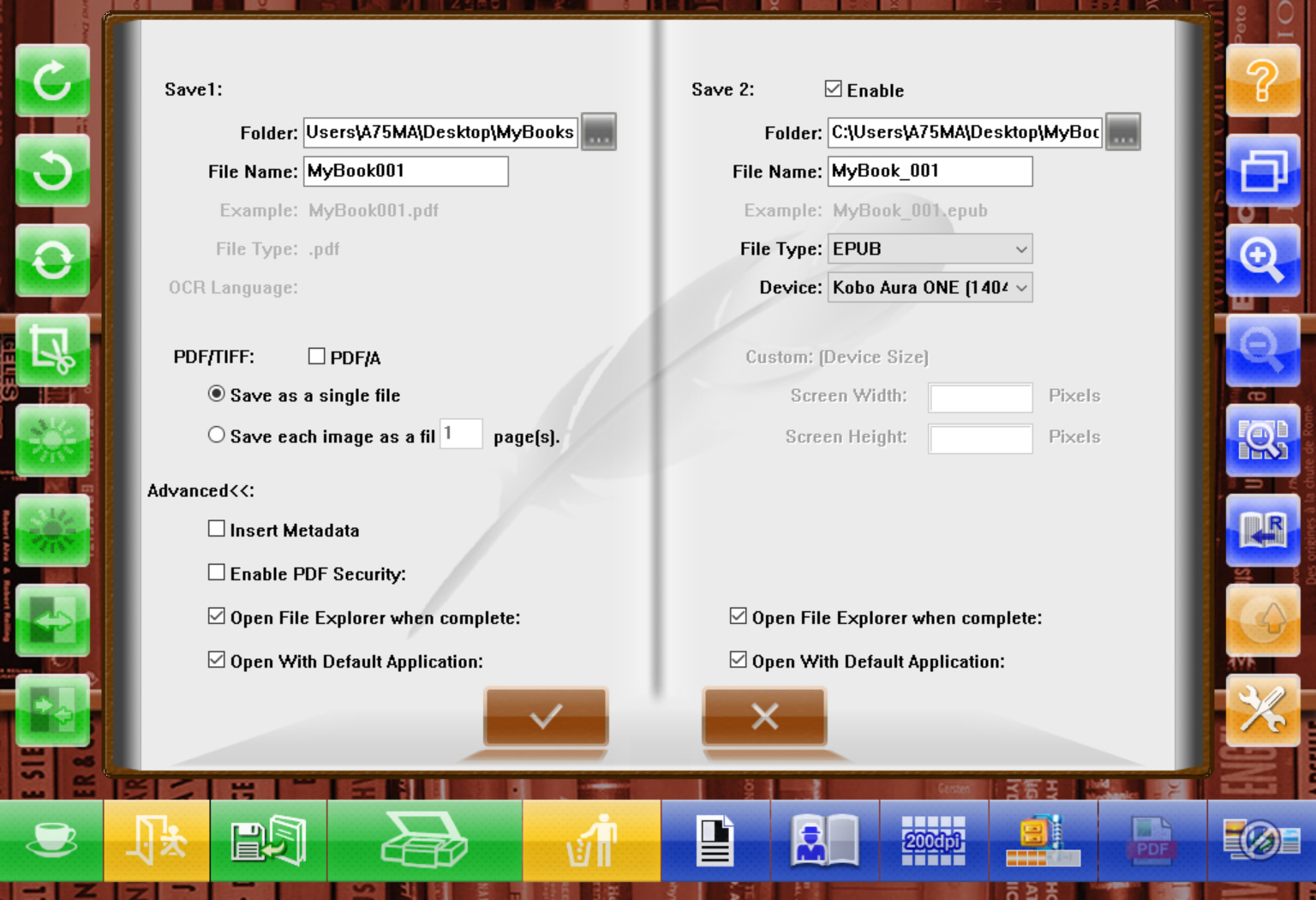This screenshot has height=900, width=1316.
Task: Open the Zoom In tool
Action: 1263,260
